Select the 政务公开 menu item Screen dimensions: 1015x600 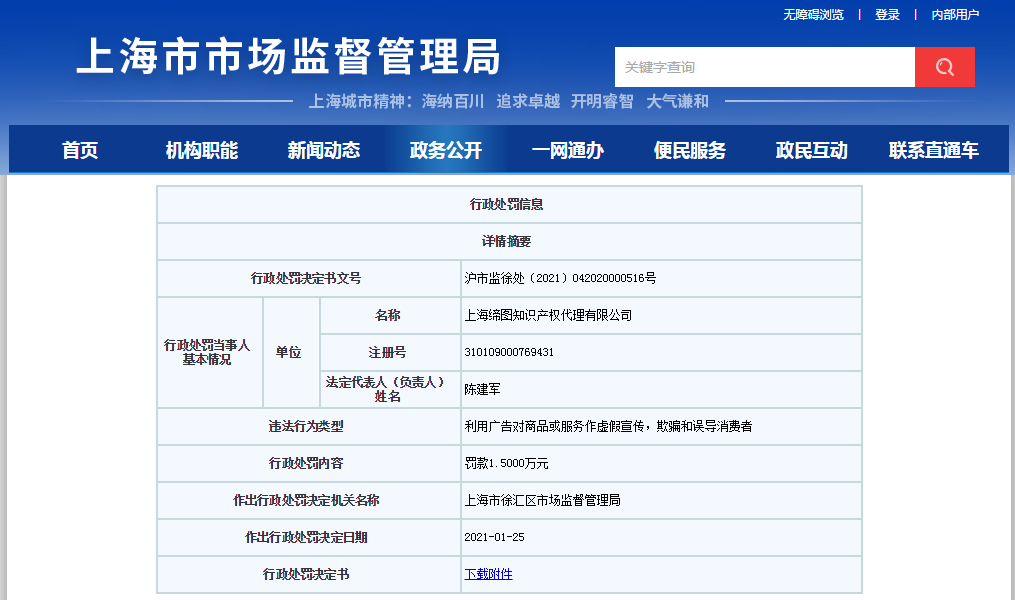tap(445, 150)
